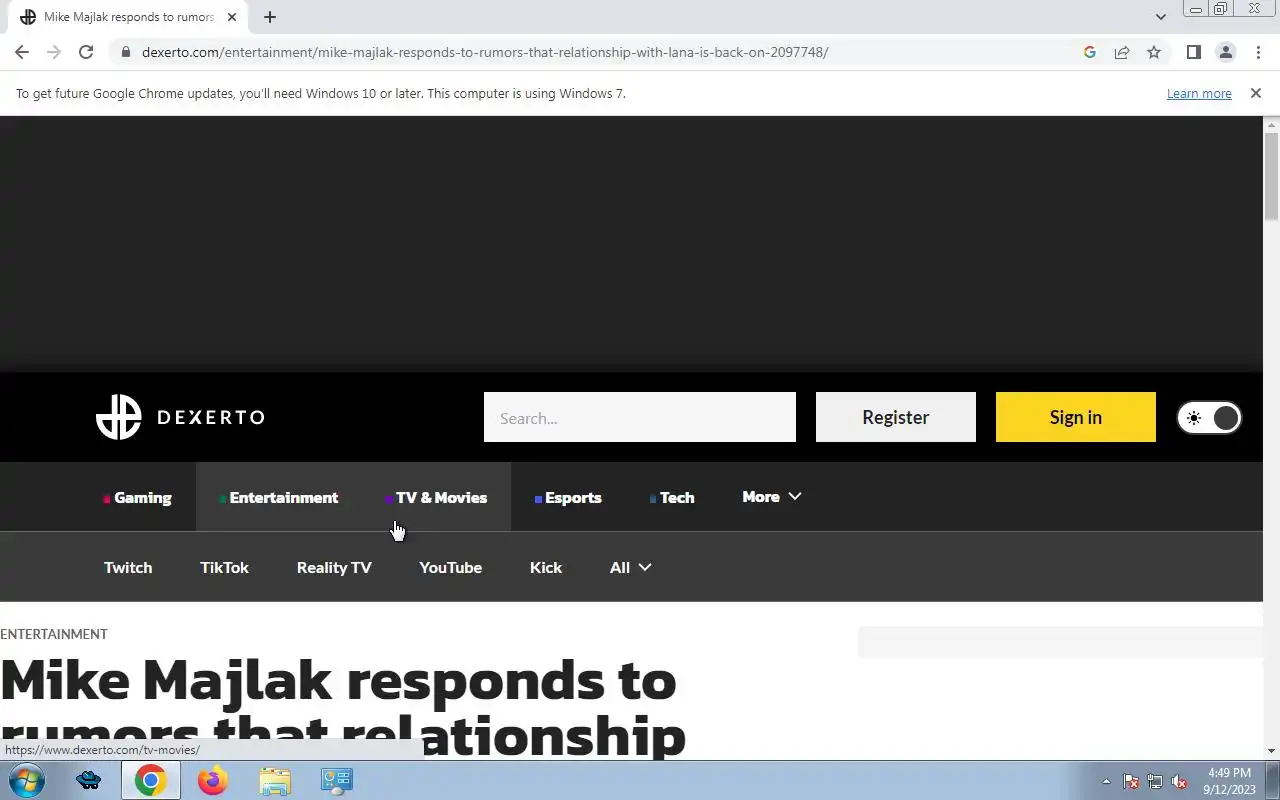
Task: Bookmark this page with the star
Action: click(x=1154, y=52)
